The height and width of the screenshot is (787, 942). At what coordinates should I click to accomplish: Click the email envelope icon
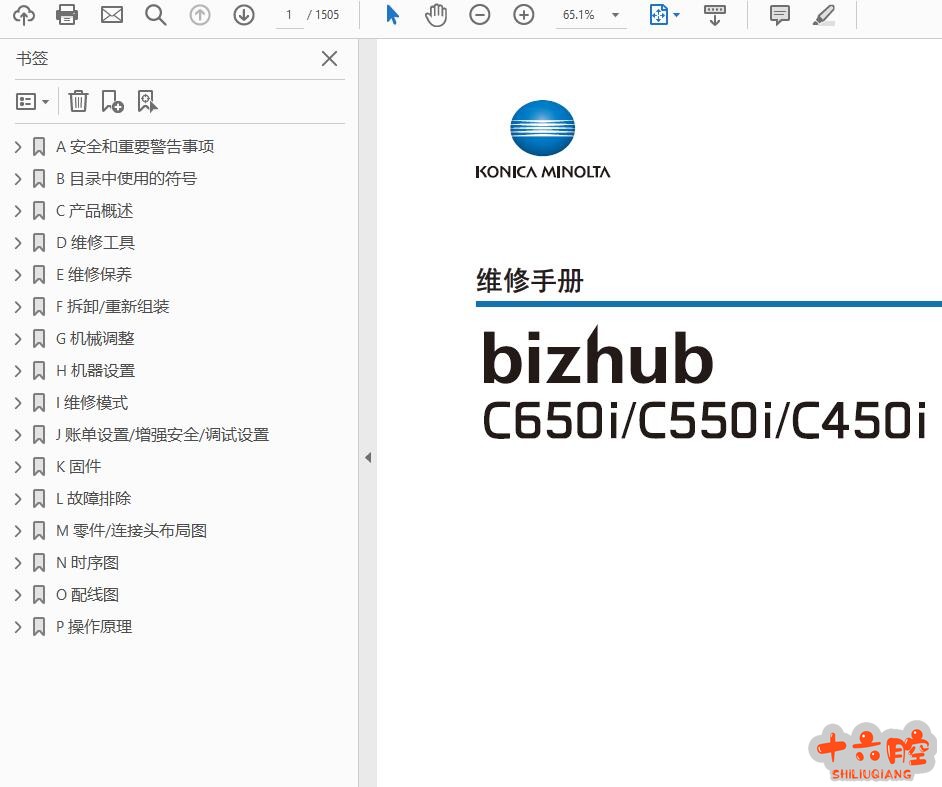pos(112,15)
